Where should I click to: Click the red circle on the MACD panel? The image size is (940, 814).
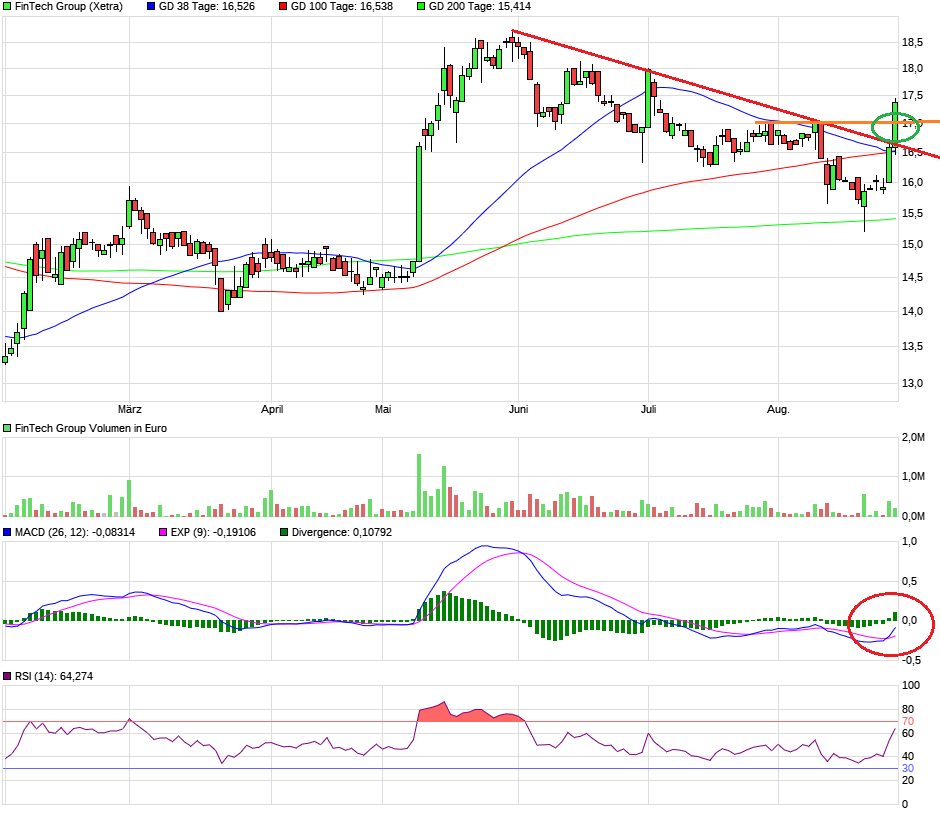tap(890, 626)
